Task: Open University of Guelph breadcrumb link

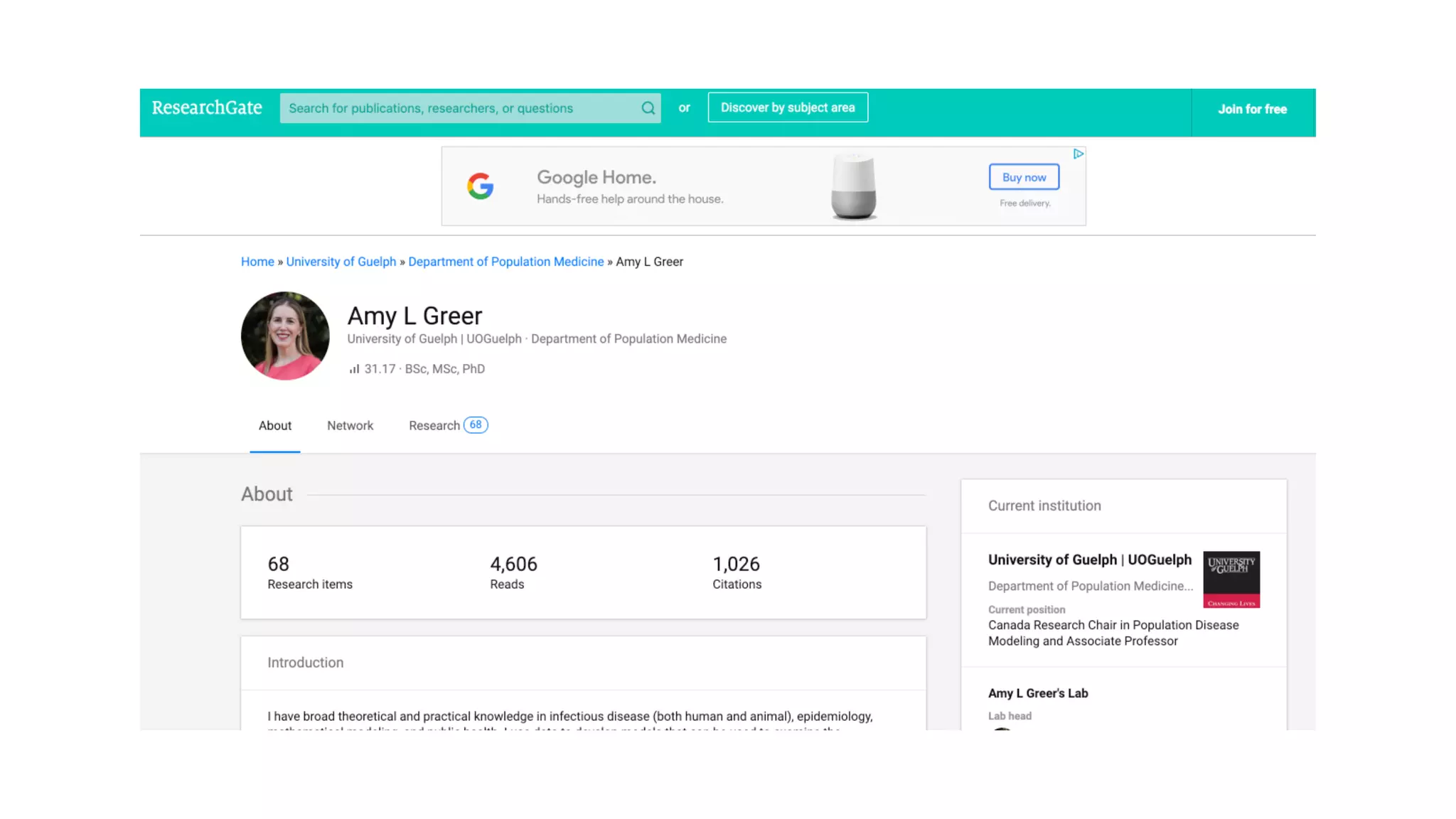Action: pos(341,262)
